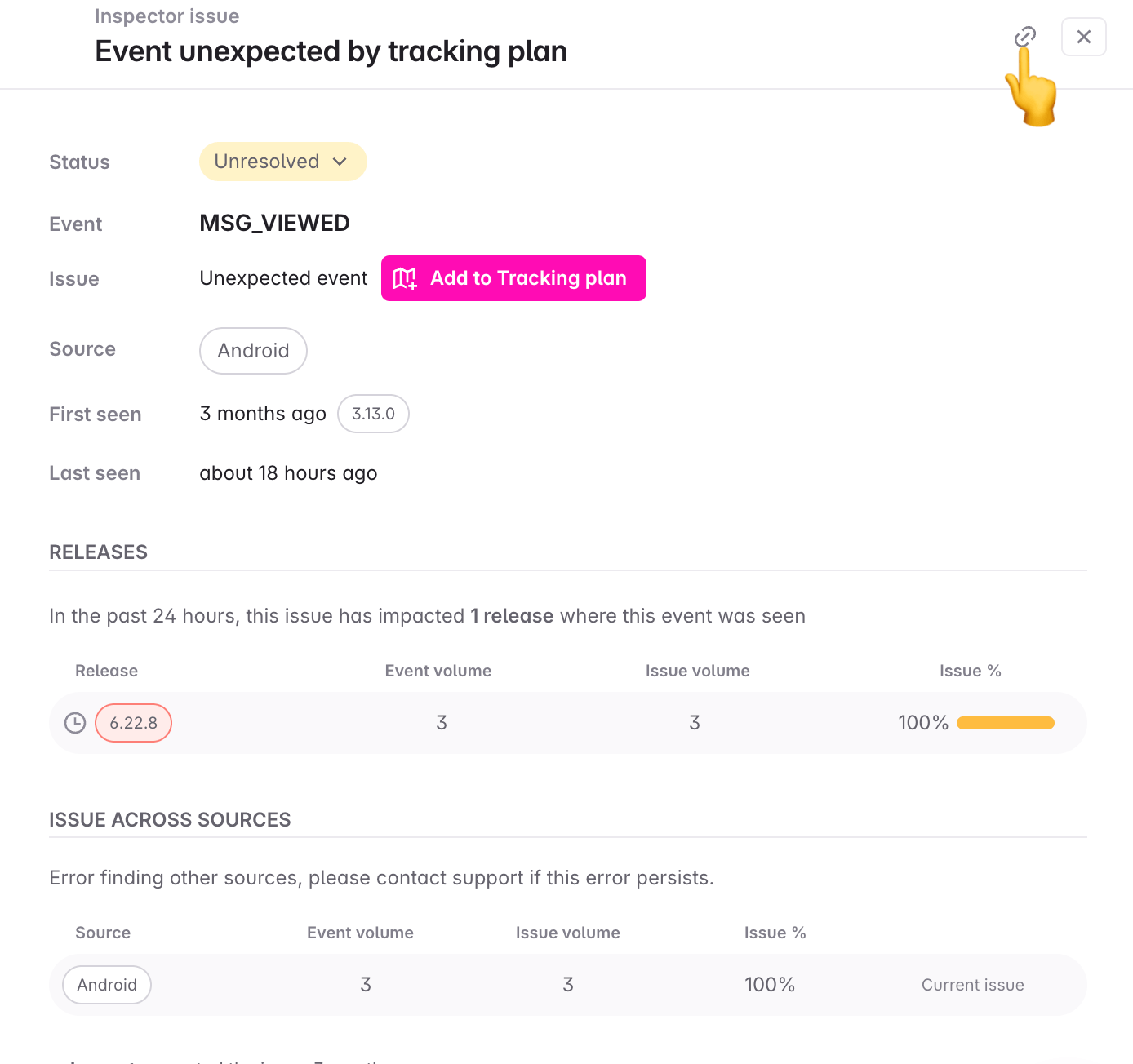1133x1064 pixels.
Task: Open release 6.22.8 badge
Action: pyautogui.click(x=133, y=723)
